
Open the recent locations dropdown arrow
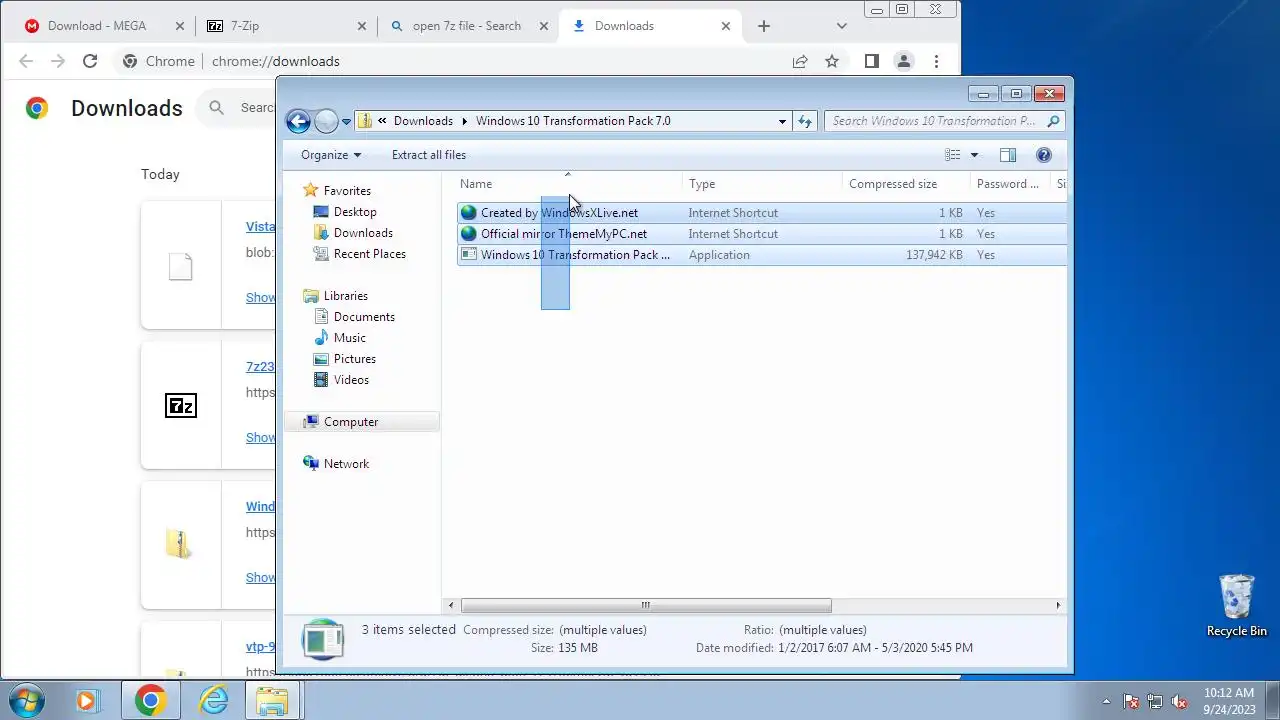(x=346, y=122)
